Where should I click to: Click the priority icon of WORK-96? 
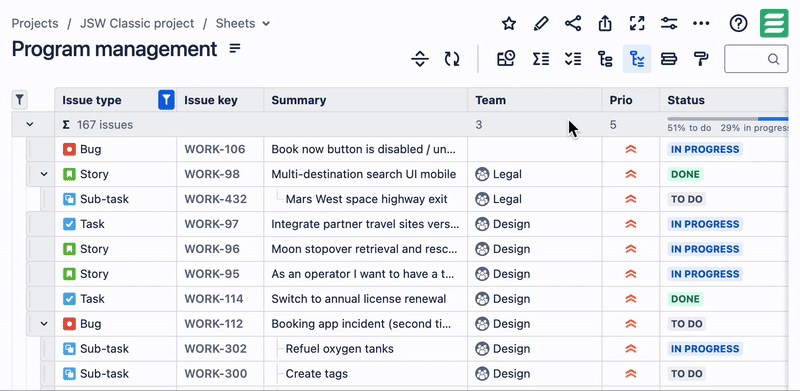(x=631, y=249)
